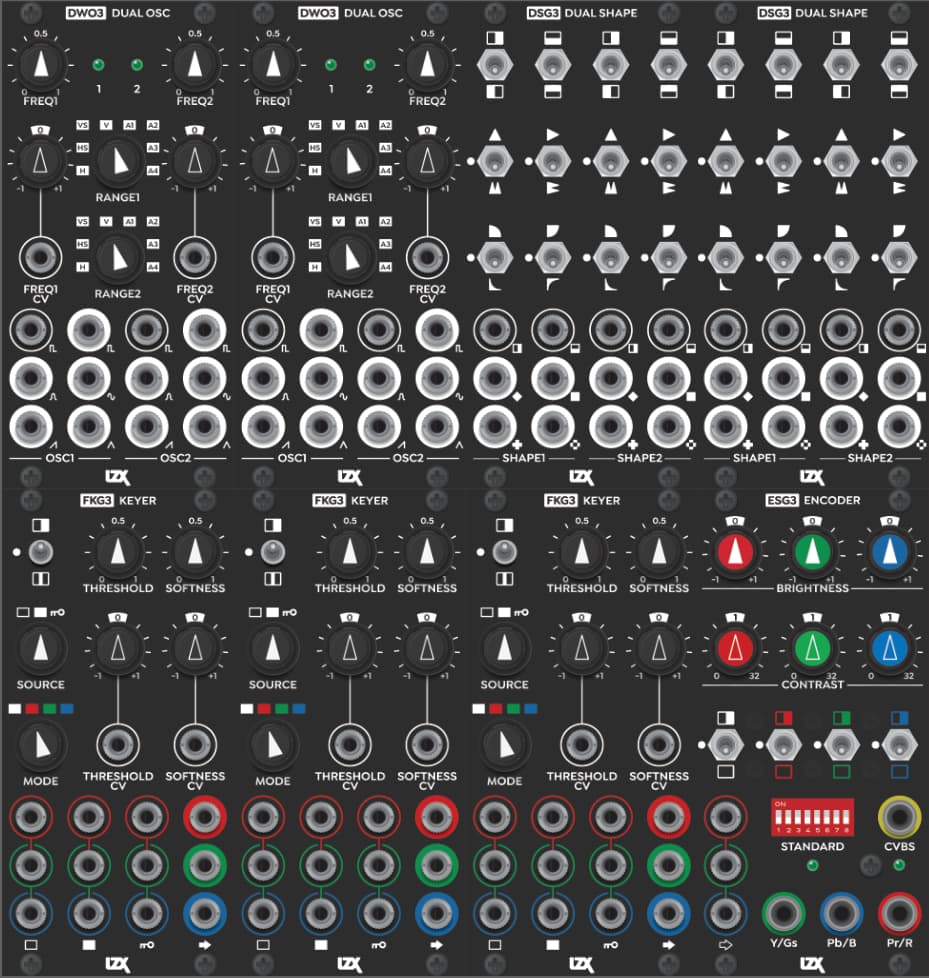Click THRESHOLD CV jack on third FKG3 Keyer
This screenshot has height=978, width=929.
[x=582, y=745]
